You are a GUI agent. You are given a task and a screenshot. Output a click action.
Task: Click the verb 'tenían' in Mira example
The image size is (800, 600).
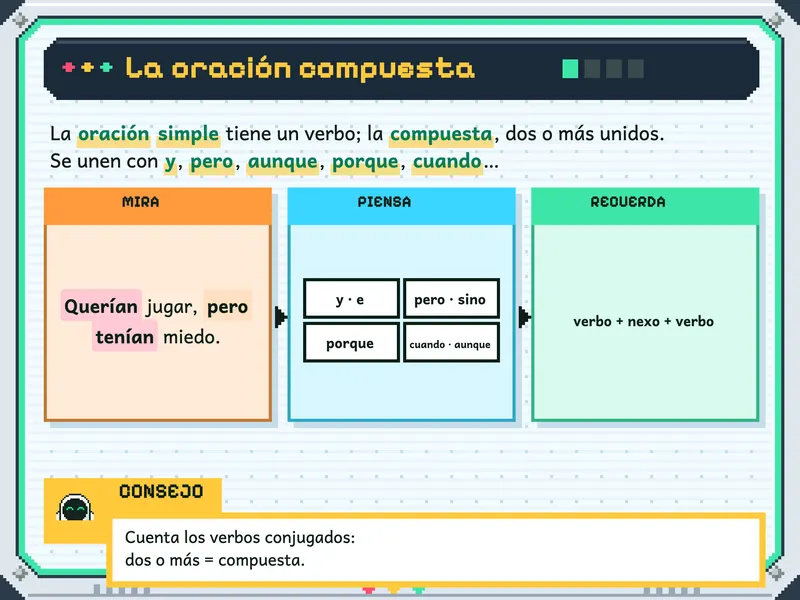pos(124,337)
